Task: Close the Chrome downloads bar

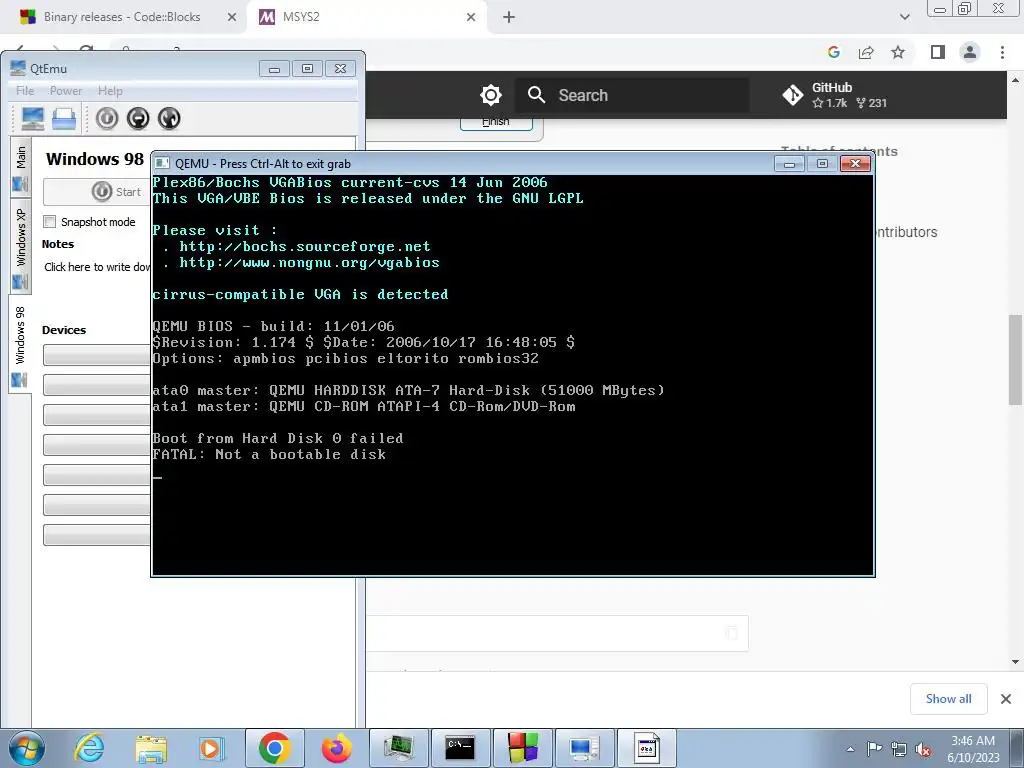Action: click(x=1006, y=699)
